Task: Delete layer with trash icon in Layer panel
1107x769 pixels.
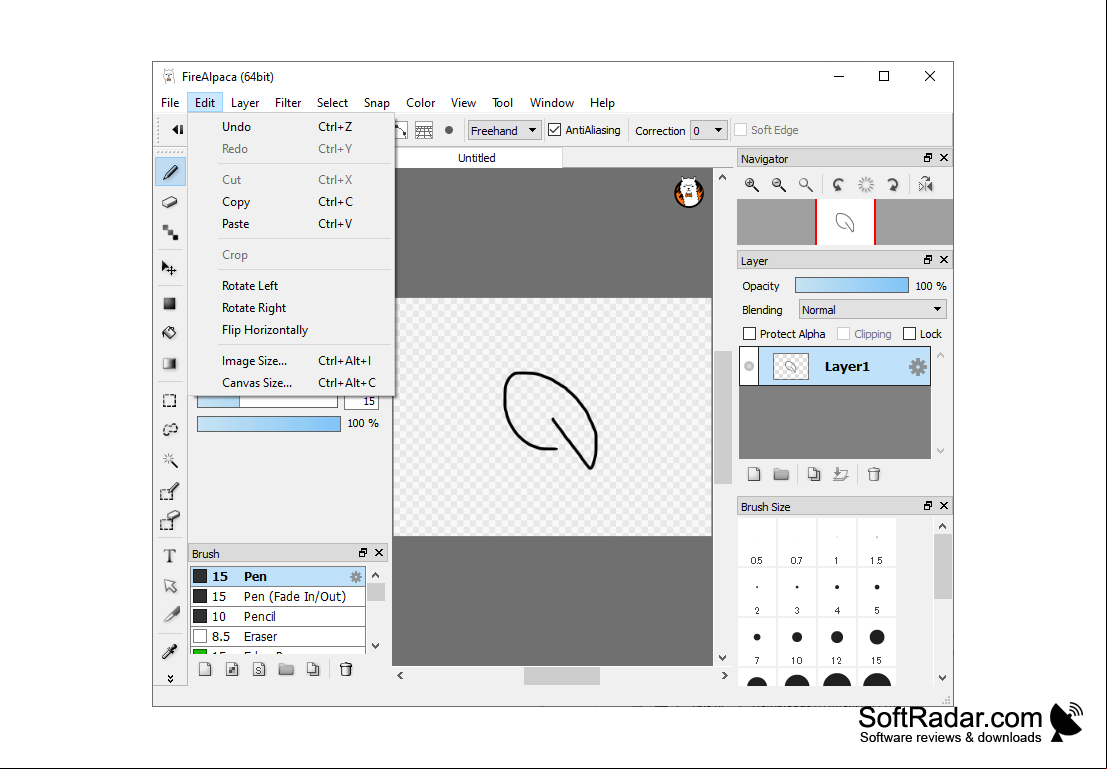Action: (x=874, y=475)
